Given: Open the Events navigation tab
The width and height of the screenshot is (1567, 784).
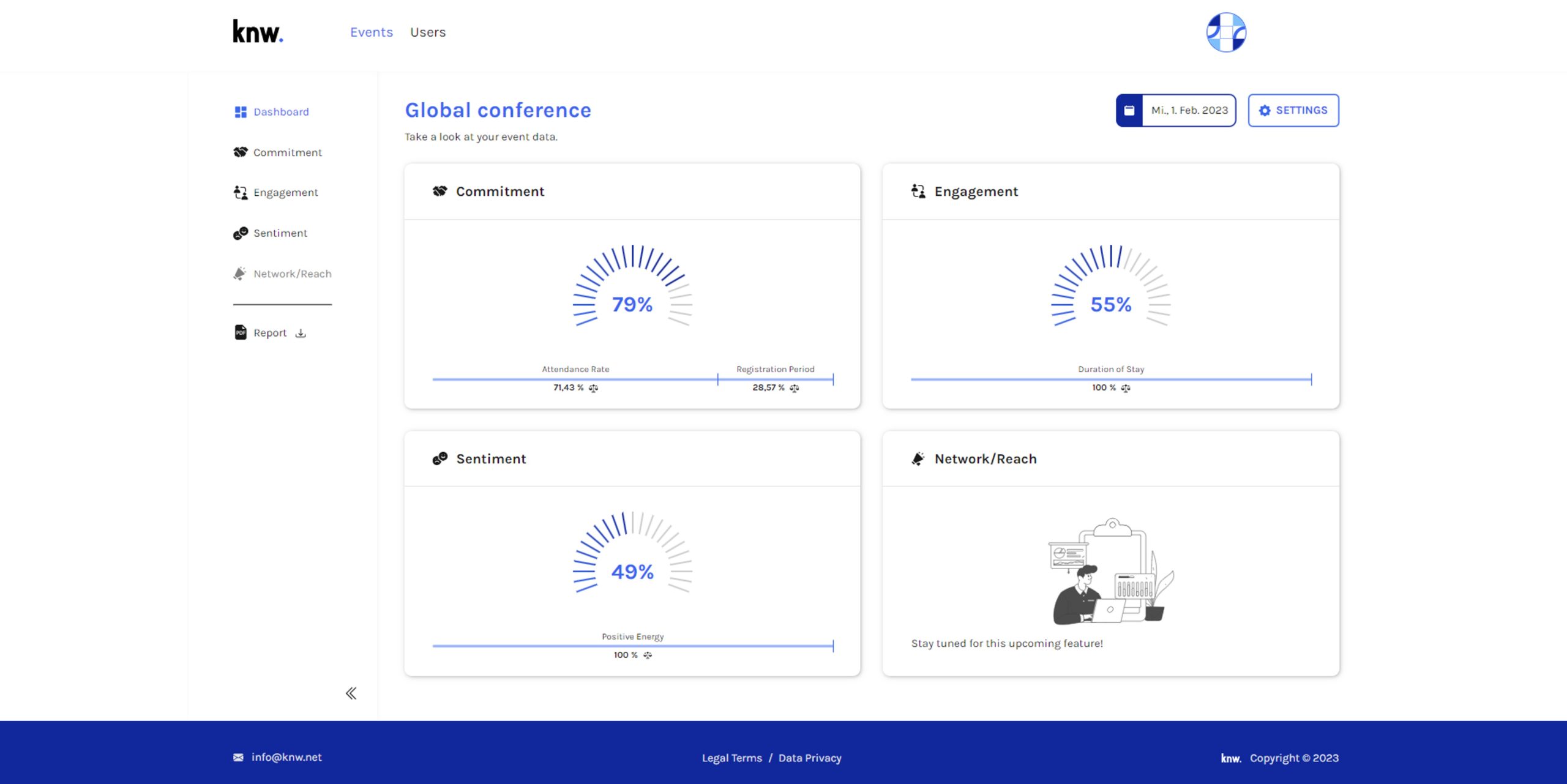Looking at the screenshot, I should point(372,32).
